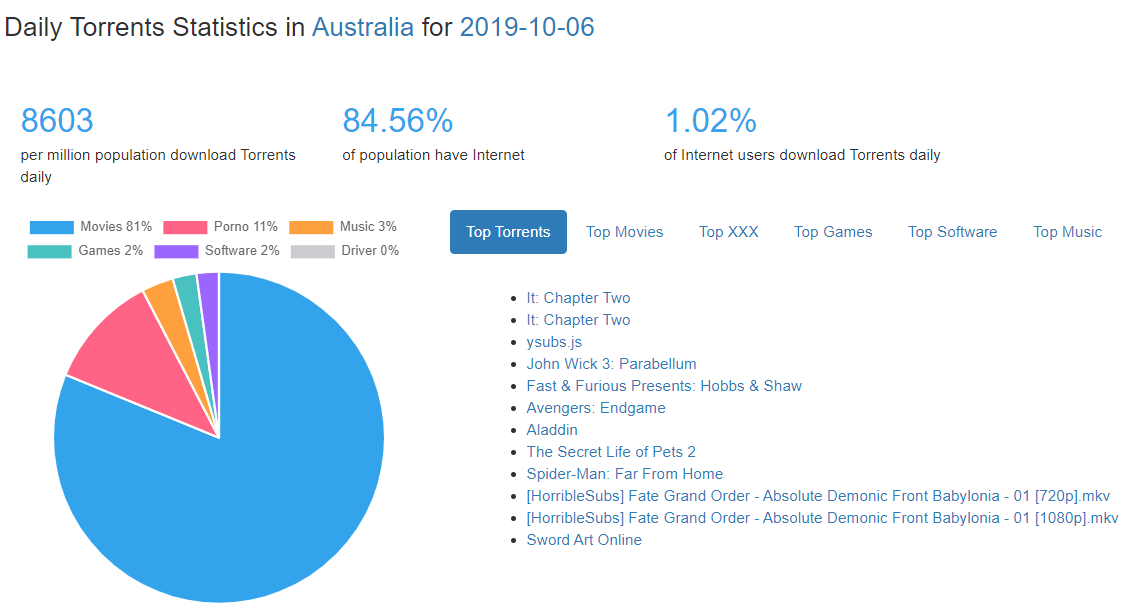Click the Driver 0% gray legend swatch
The height and width of the screenshot is (613, 1134).
(312, 251)
